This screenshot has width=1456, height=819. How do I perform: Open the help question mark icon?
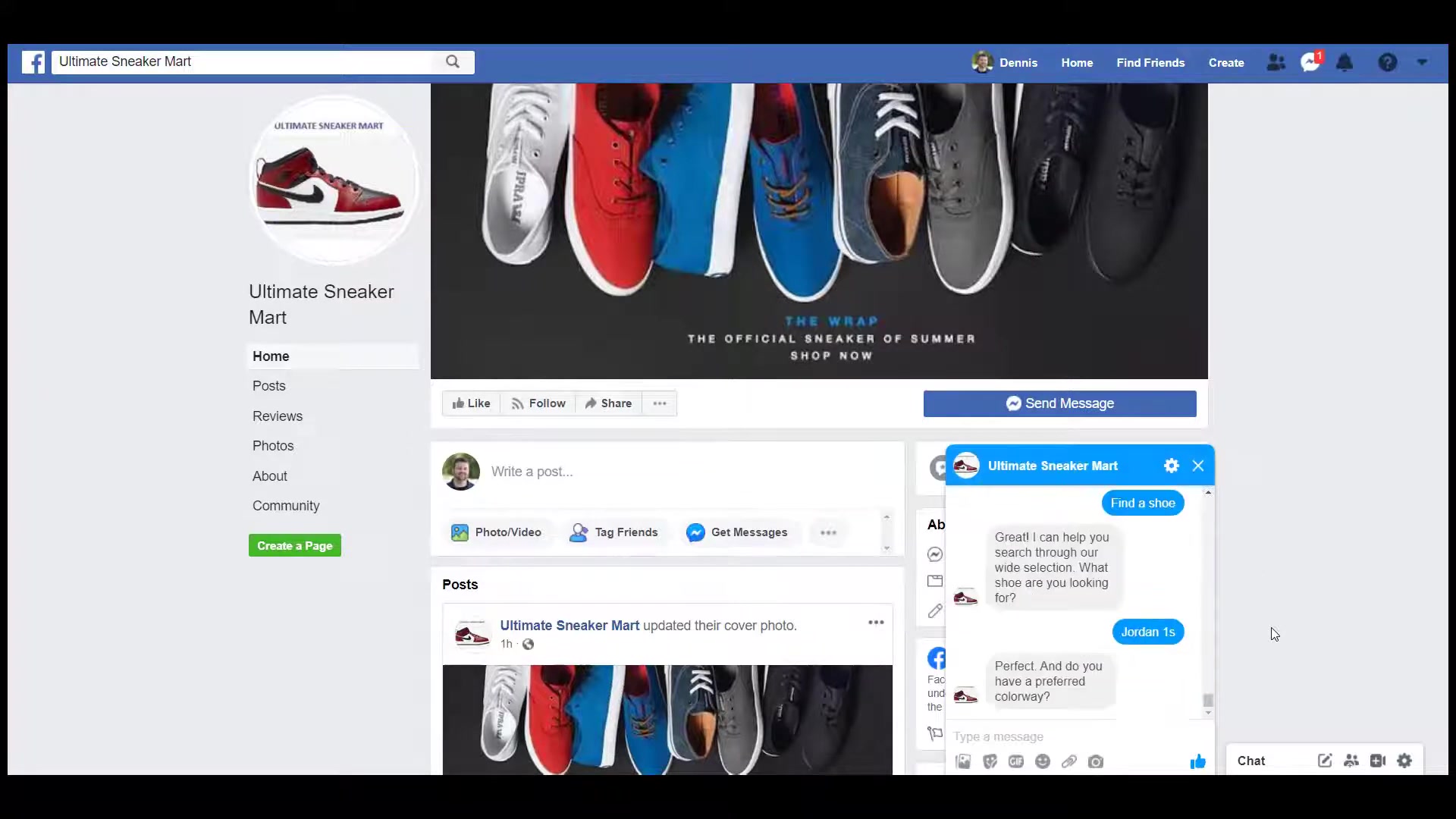pyautogui.click(x=1388, y=63)
